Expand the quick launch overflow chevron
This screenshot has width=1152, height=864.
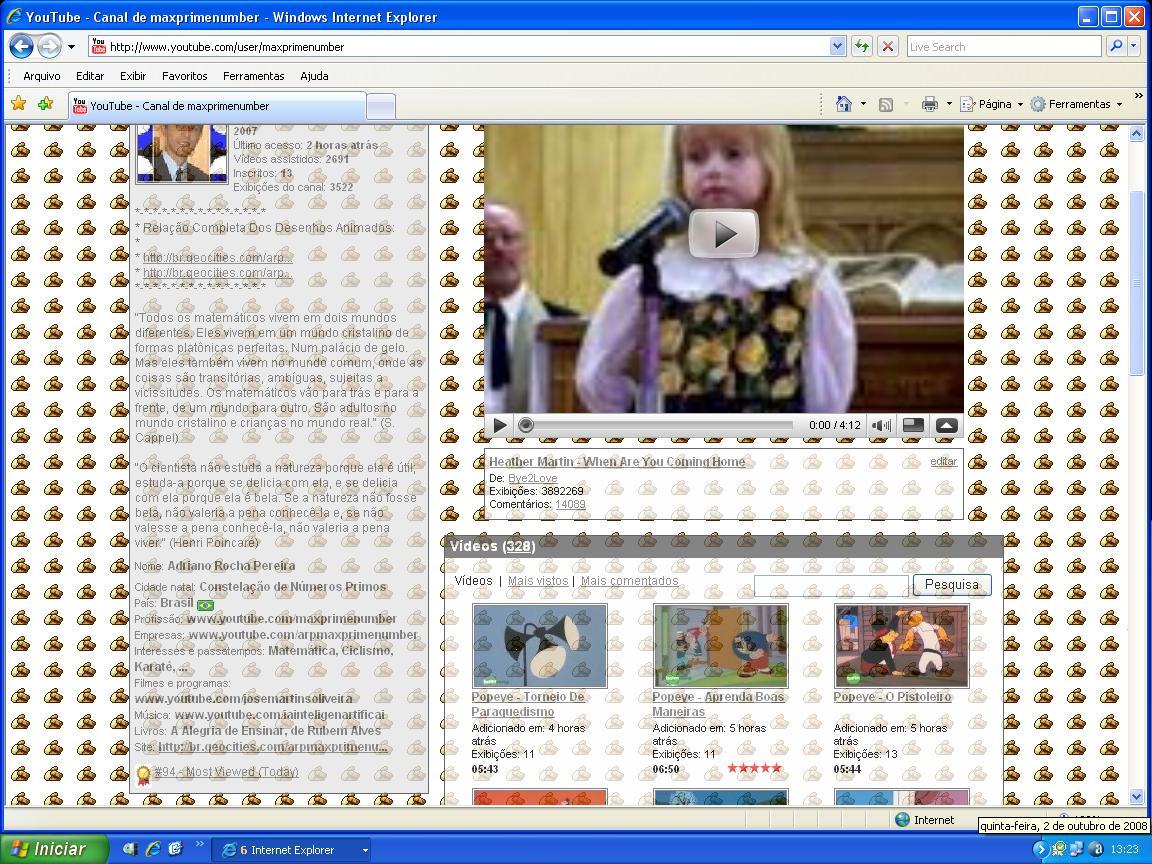pyautogui.click(x=199, y=845)
